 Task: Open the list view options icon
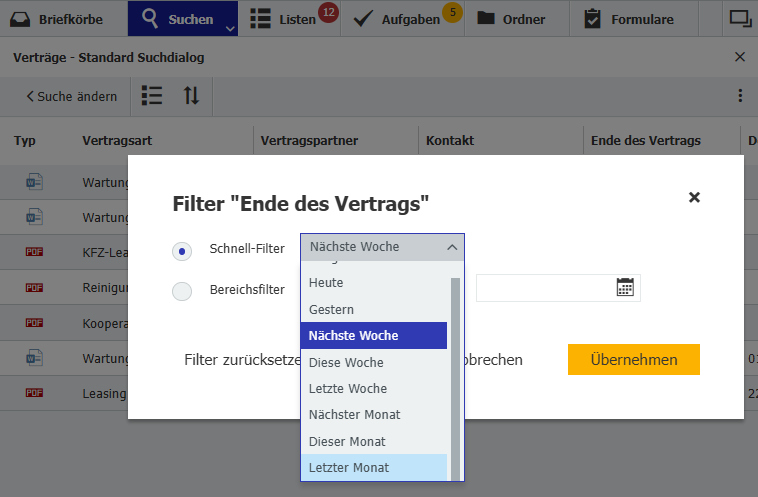(x=152, y=96)
